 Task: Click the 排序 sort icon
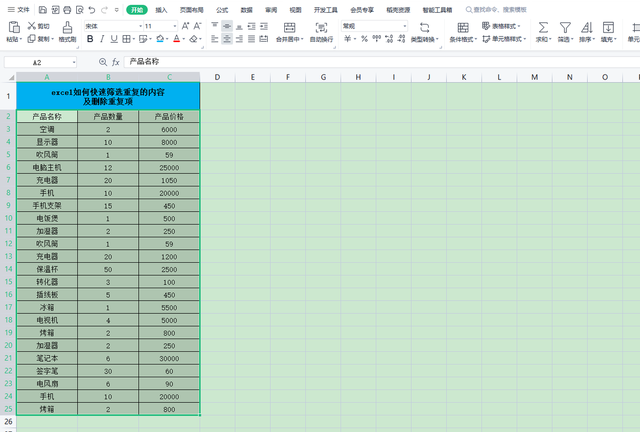[587, 27]
